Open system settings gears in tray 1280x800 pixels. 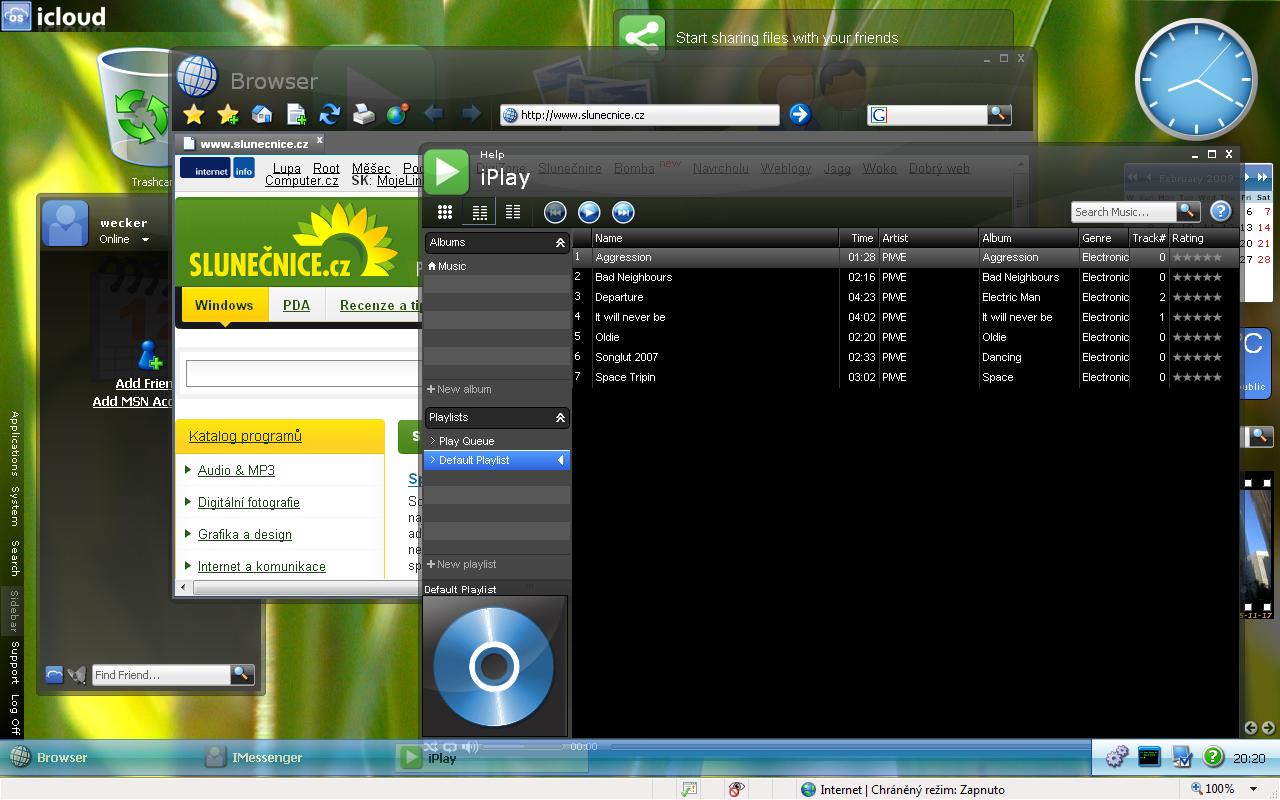pos(1117,757)
